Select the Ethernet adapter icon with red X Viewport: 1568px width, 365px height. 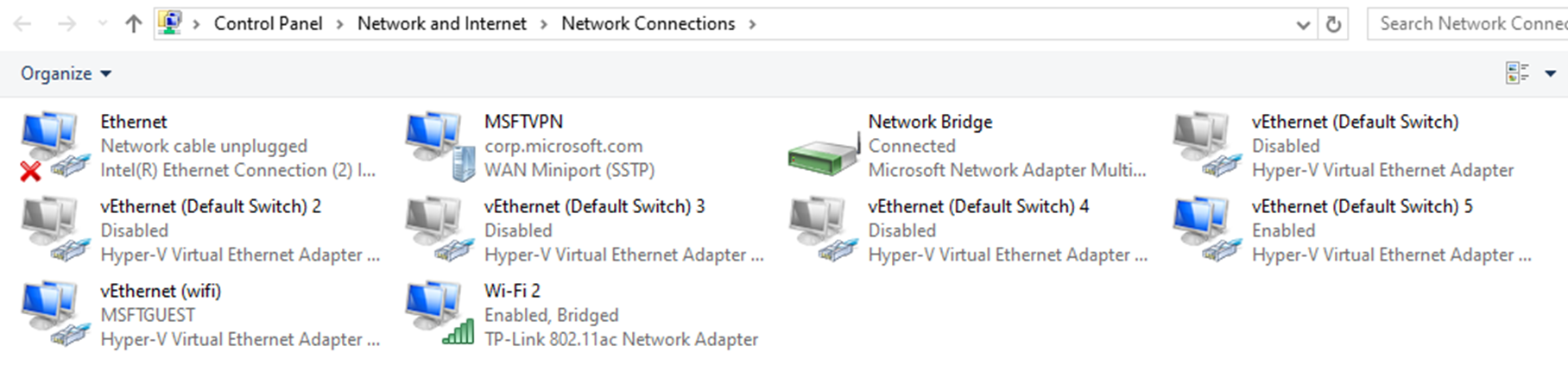pyautogui.click(x=54, y=145)
